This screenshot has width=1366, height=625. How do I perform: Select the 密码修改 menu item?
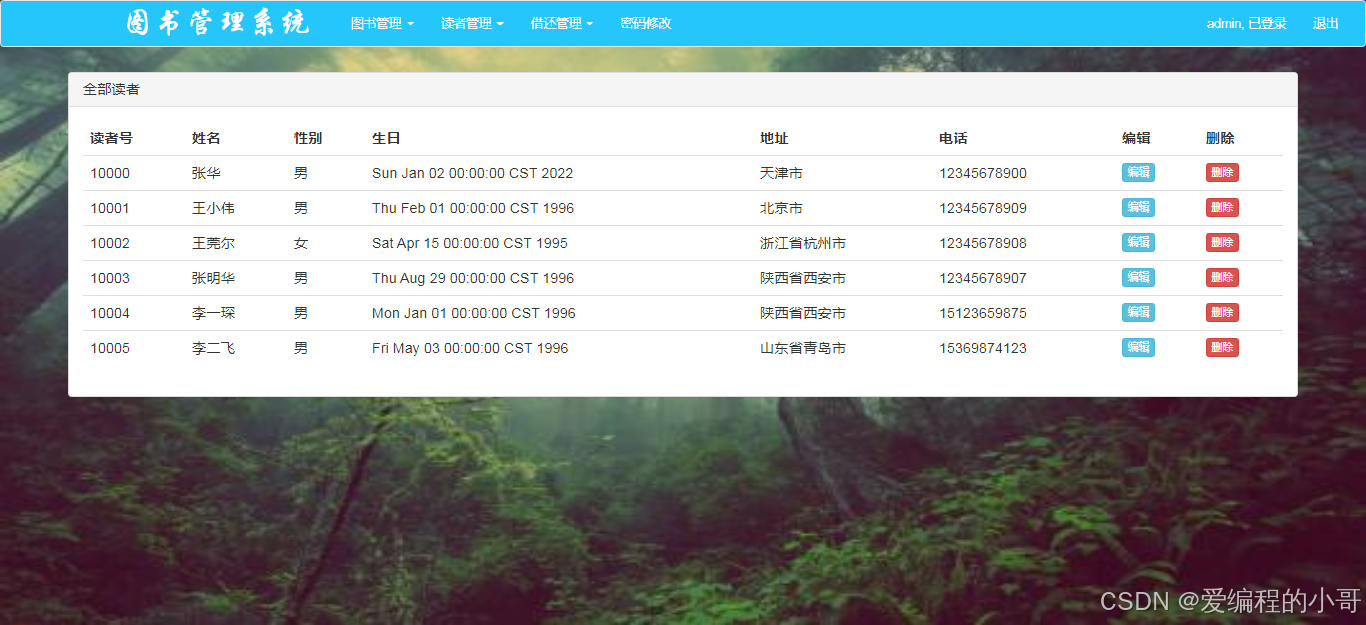[645, 23]
